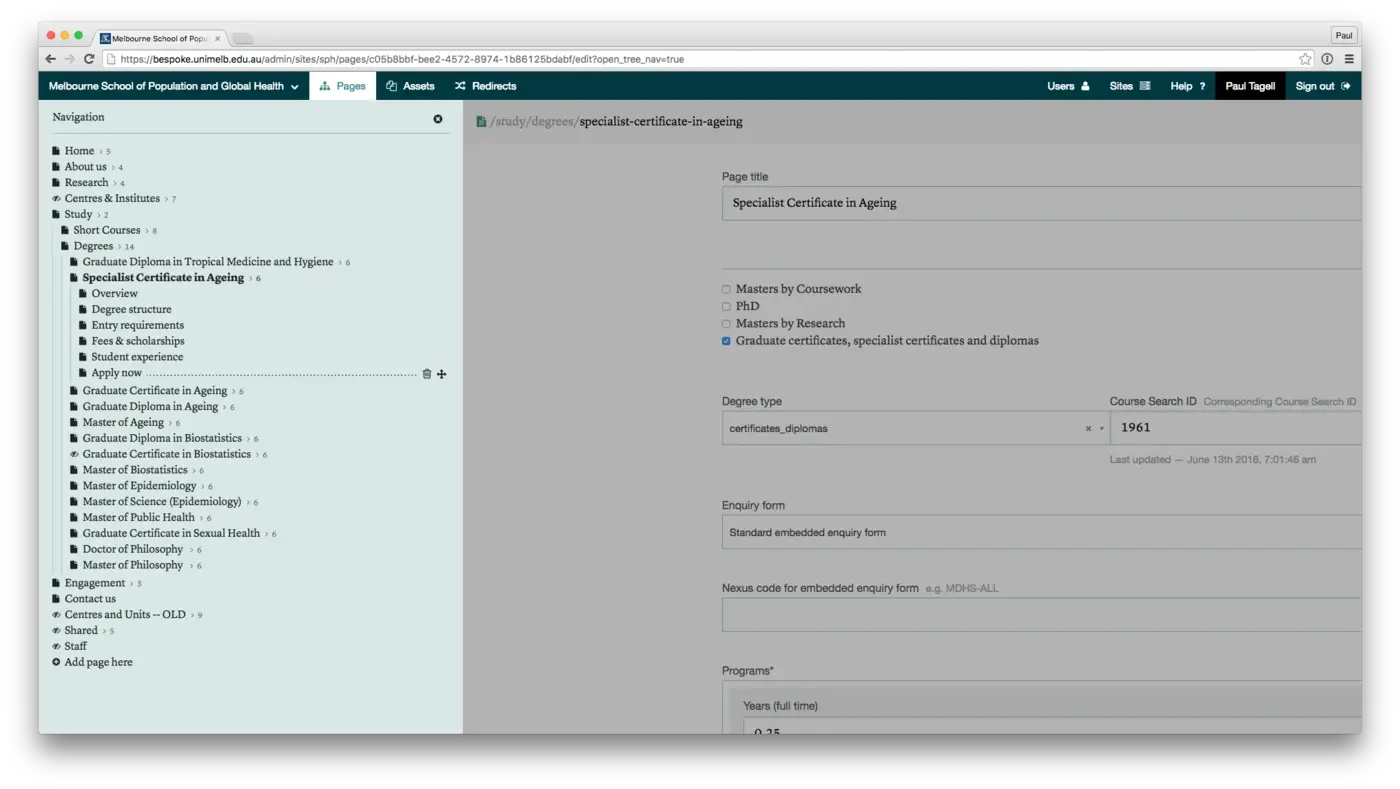Click the eye icon beside Shared
Image resolution: width=1400 pixels, height=789 pixels.
click(x=56, y=631)
